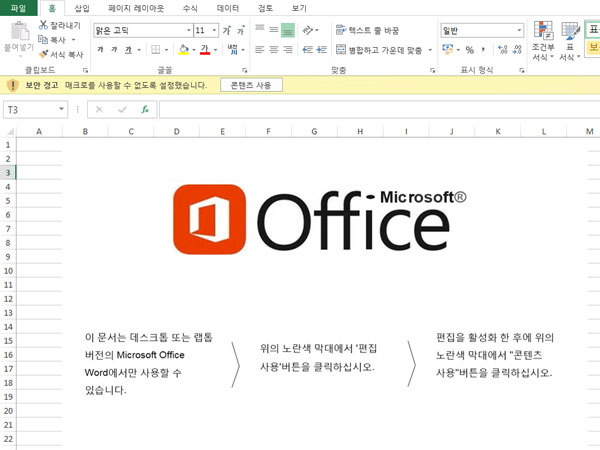Align text right icon

tap(288, 50)
